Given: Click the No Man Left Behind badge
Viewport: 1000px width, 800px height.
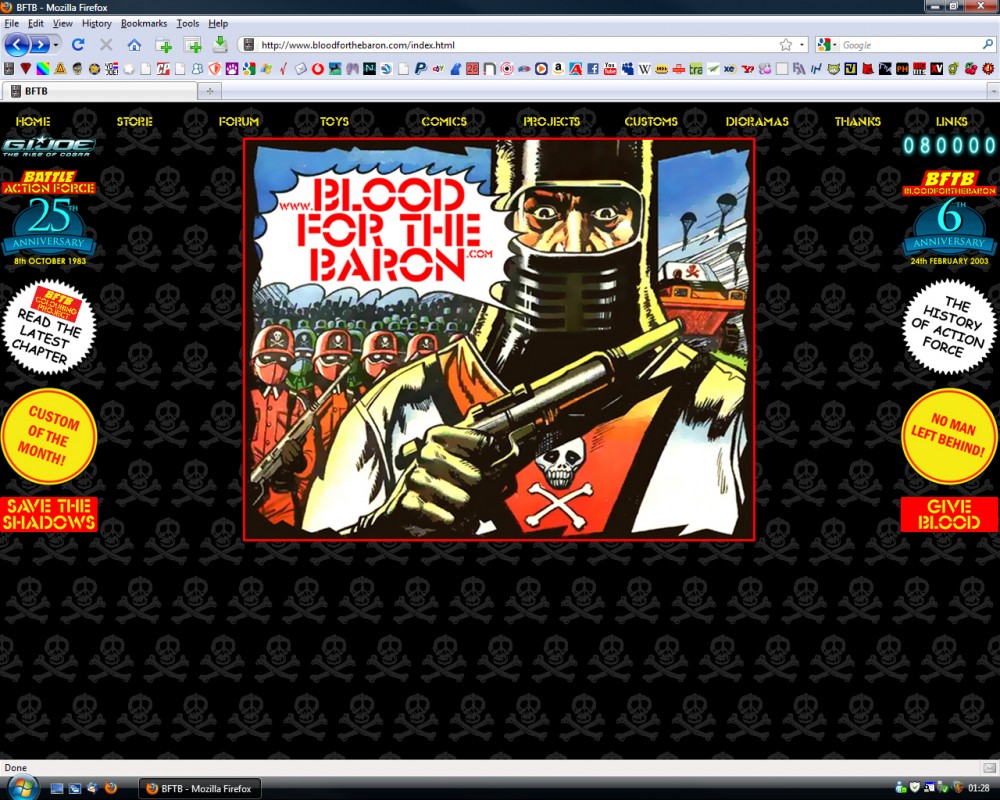Looking at the screenshot, I should pyautogui.click(x=949, y=436).
